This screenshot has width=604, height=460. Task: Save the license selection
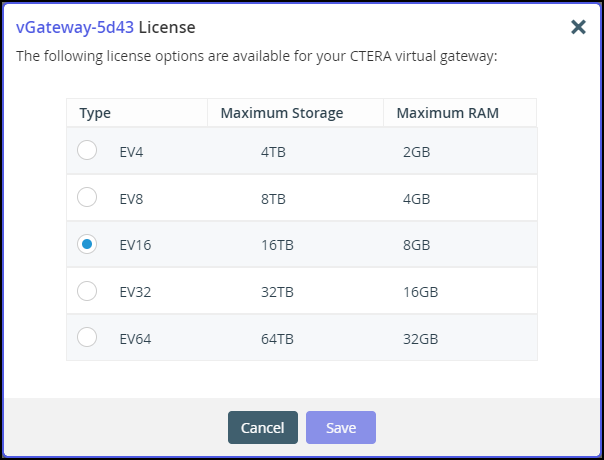(x=341, y=427)
